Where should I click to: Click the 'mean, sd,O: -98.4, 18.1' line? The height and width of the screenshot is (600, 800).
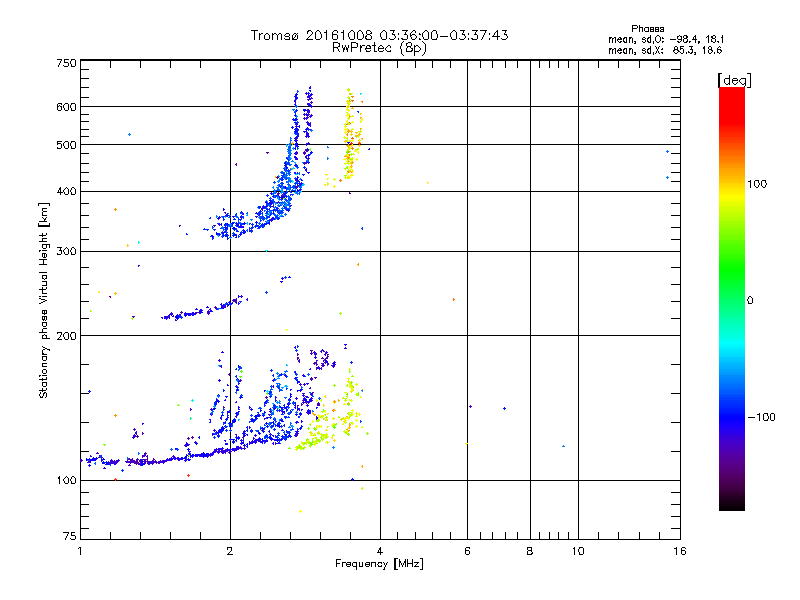pos(666,39)
